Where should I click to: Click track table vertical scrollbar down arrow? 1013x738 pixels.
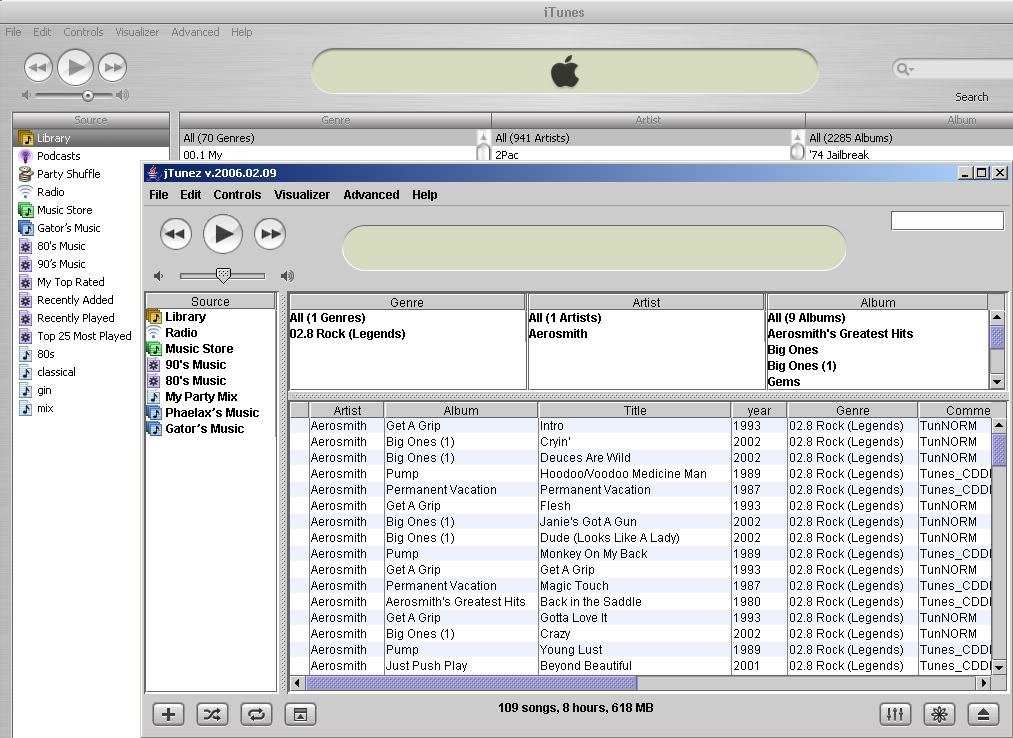pyautogui.click(x=999, y=667)
